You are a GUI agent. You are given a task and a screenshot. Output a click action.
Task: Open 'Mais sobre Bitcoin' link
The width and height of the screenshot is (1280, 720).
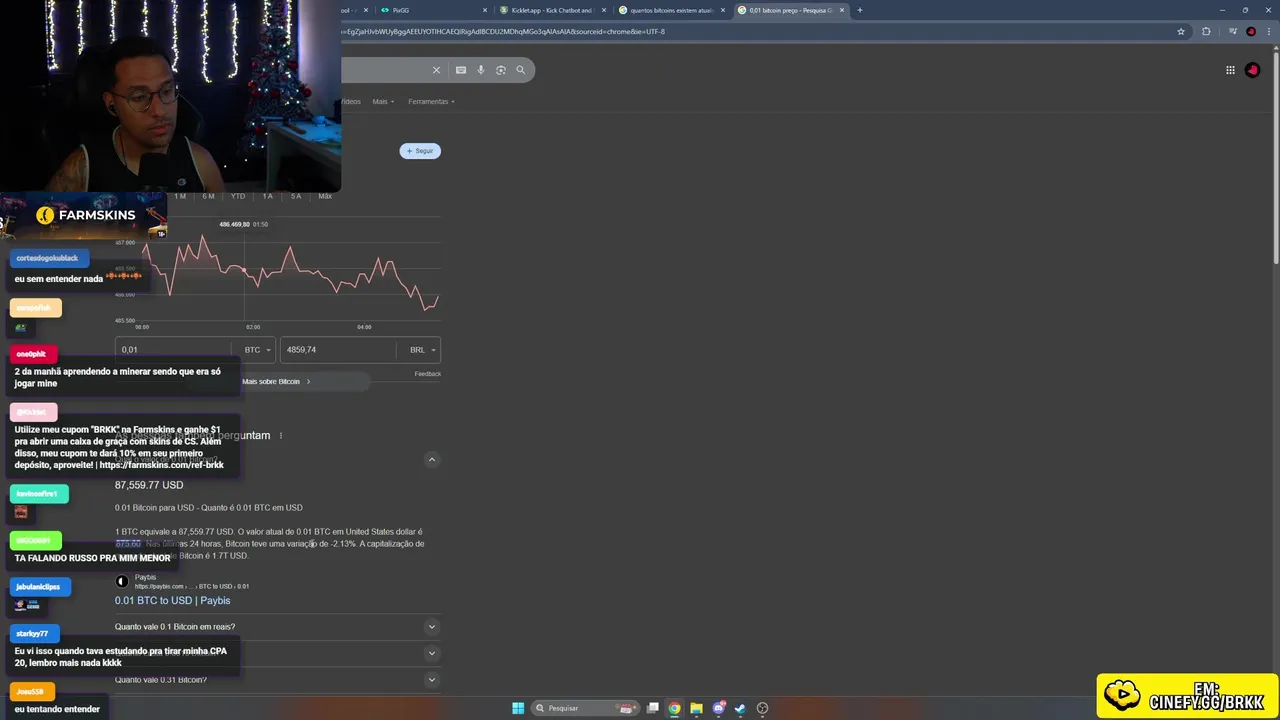pyautogui.click(x=276, y=382)
